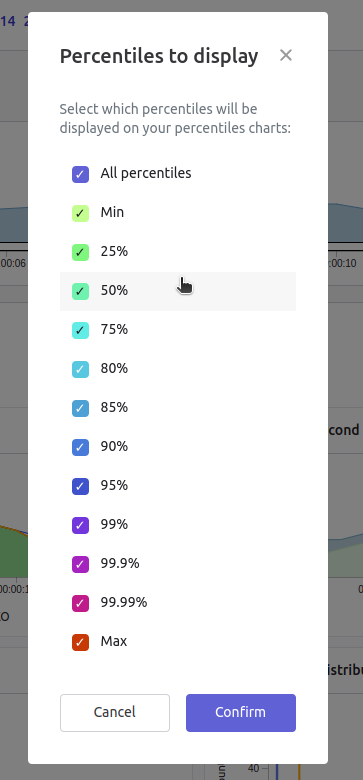Toggle the 50% percentile checkbox
The height and width of the screenshot is (780, 363).
81,292
